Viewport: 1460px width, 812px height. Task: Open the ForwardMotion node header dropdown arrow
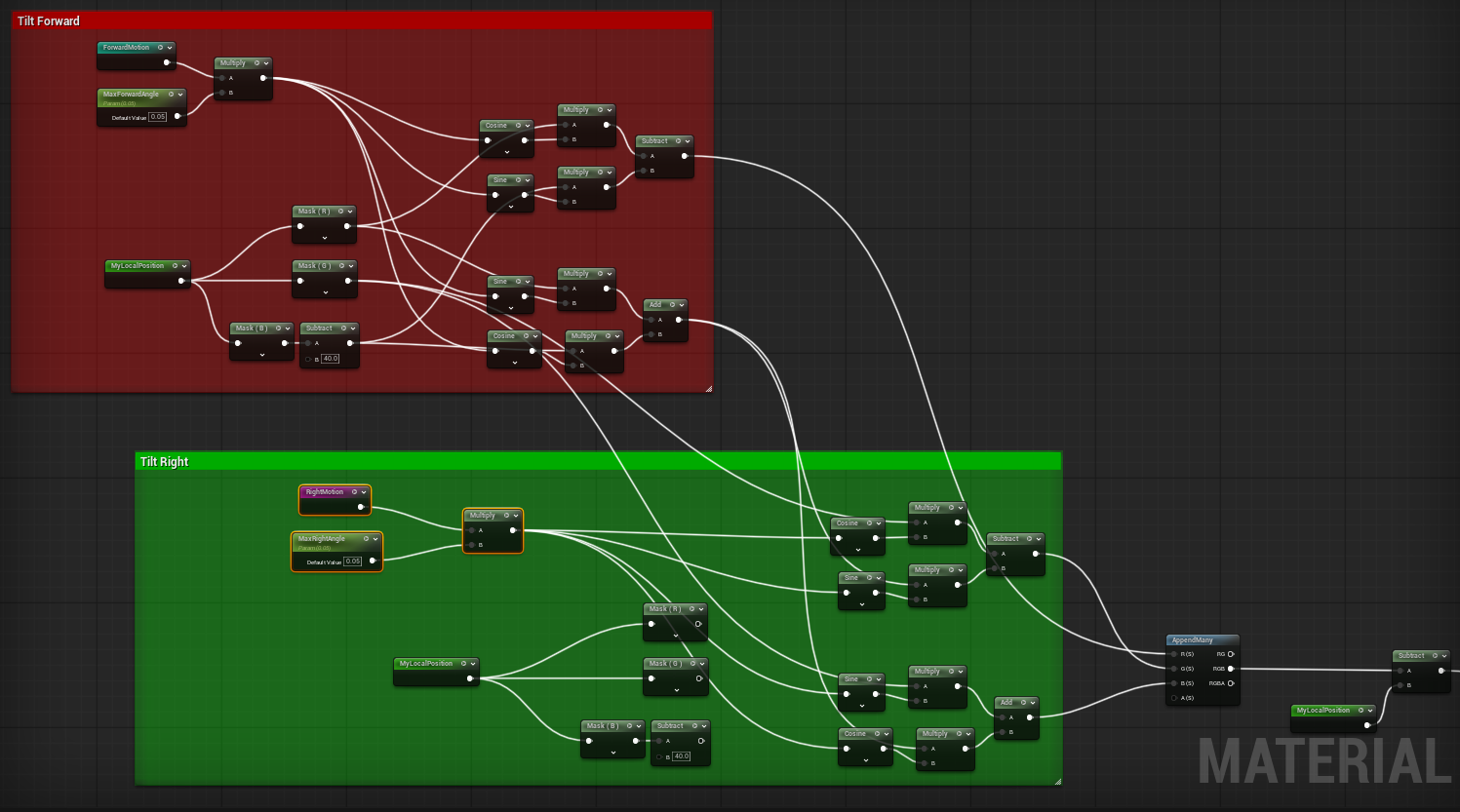170,48
